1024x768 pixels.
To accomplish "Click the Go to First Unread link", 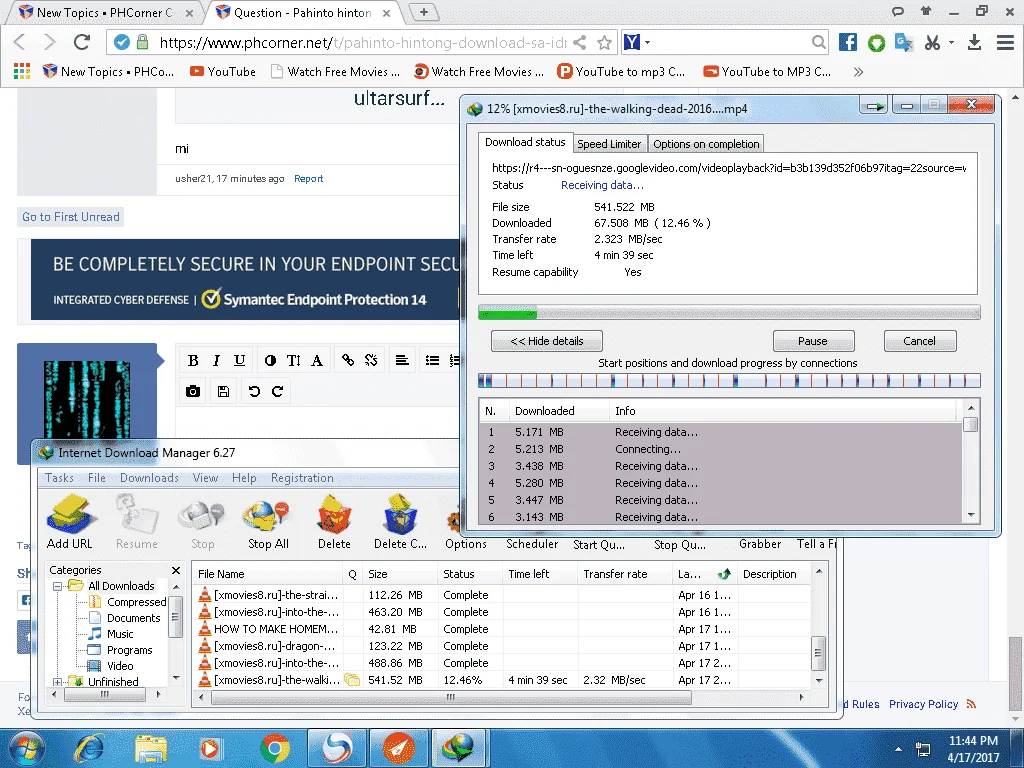I will pos(71,217).
